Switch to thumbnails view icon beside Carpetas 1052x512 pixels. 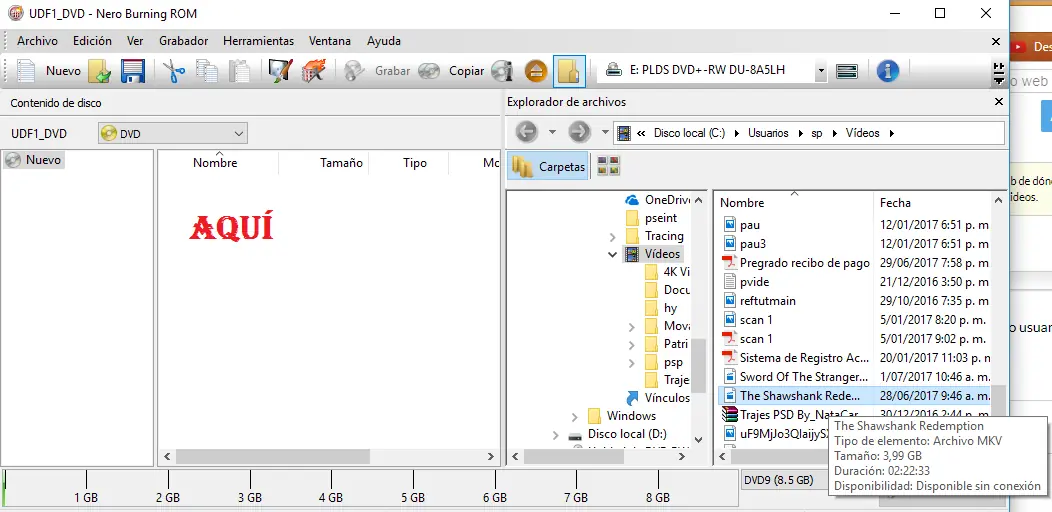pos(608,166)
